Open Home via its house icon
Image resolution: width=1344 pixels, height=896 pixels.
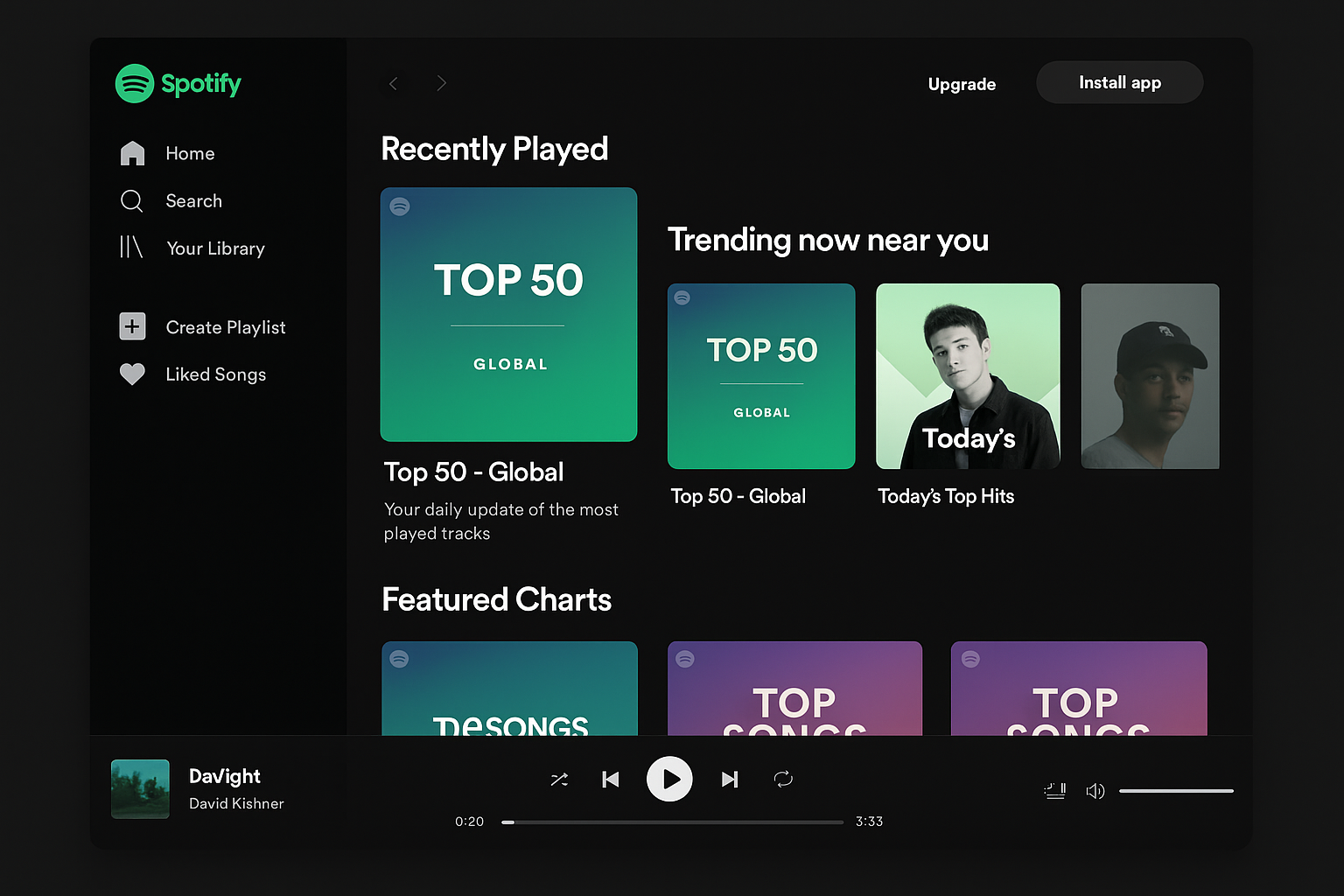coord(132,153)
